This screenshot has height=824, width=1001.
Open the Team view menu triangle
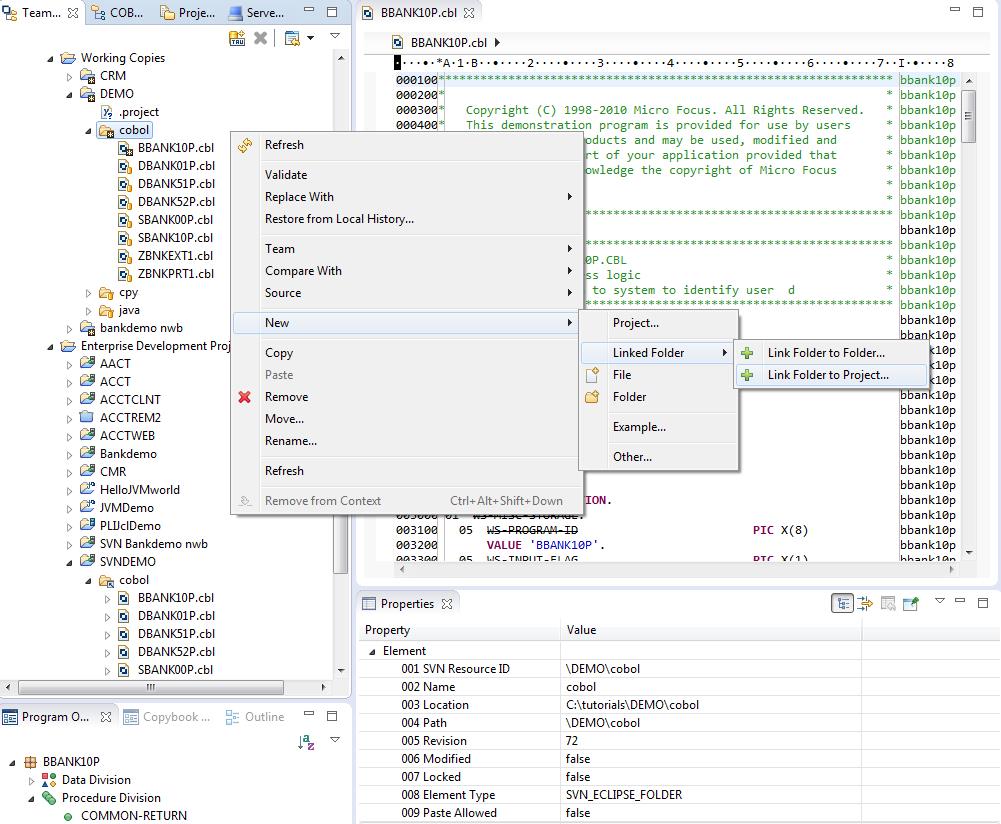(x=335, y=36)
